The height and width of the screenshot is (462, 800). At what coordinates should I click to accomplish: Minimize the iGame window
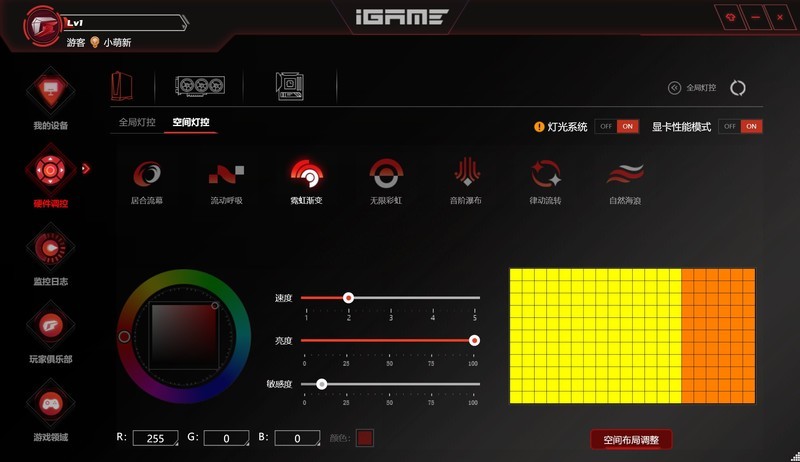click(x=756, y=17)
